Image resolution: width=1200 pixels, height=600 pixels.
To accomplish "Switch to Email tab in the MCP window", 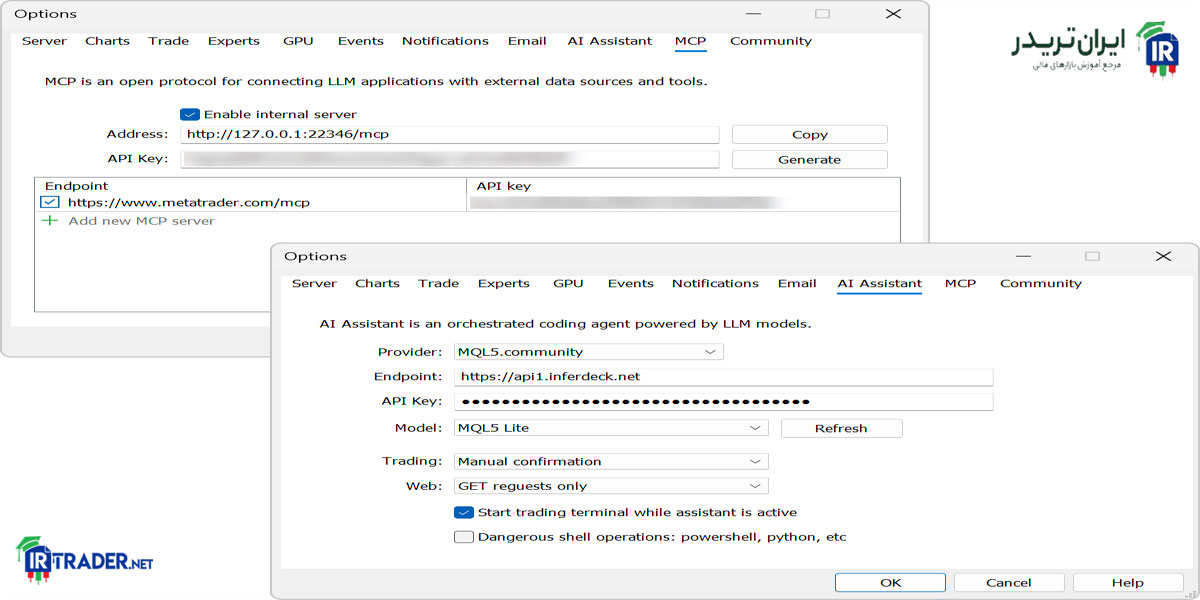I will [527, 41].
